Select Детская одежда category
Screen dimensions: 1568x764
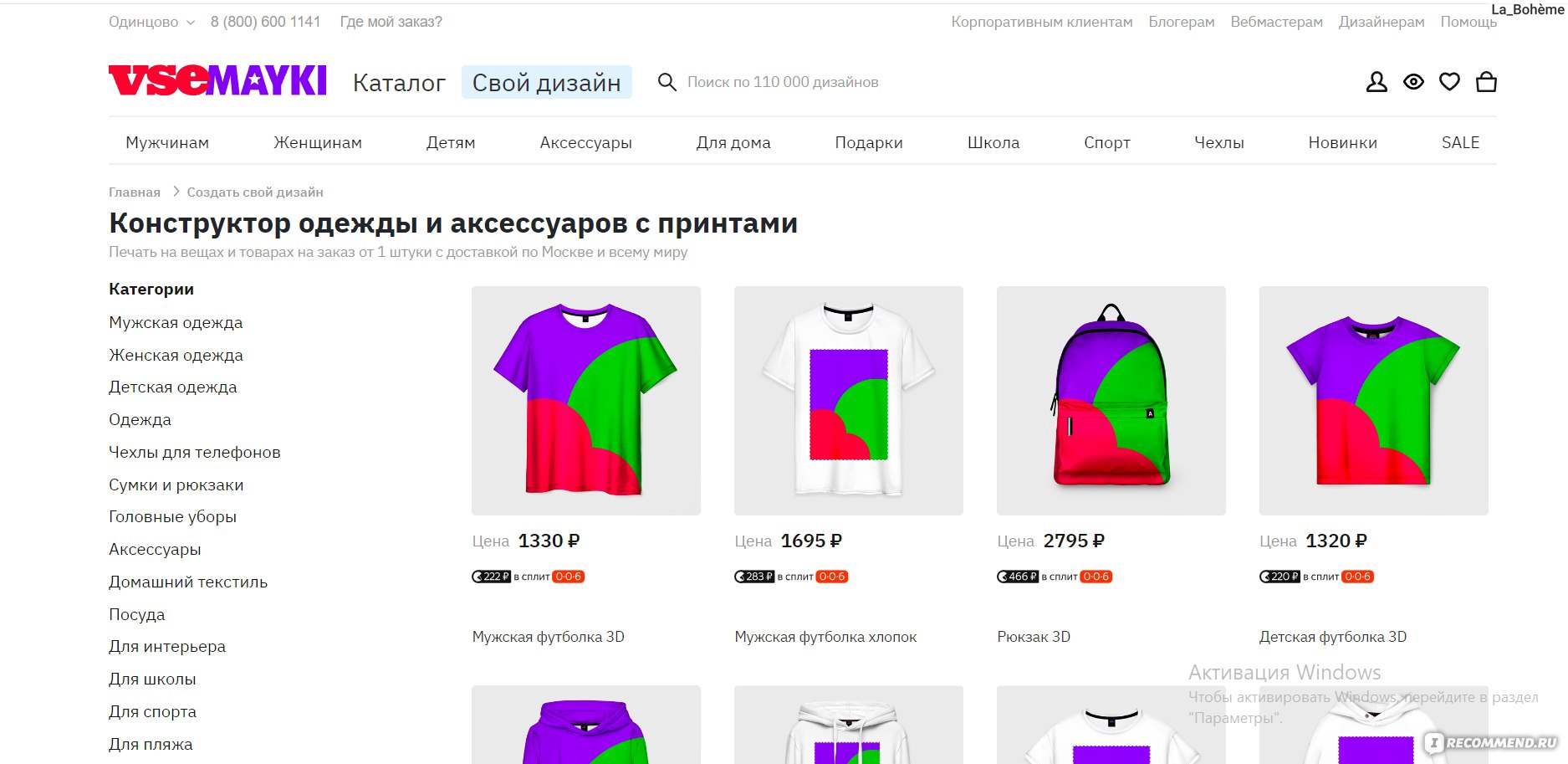pos(173,387)
